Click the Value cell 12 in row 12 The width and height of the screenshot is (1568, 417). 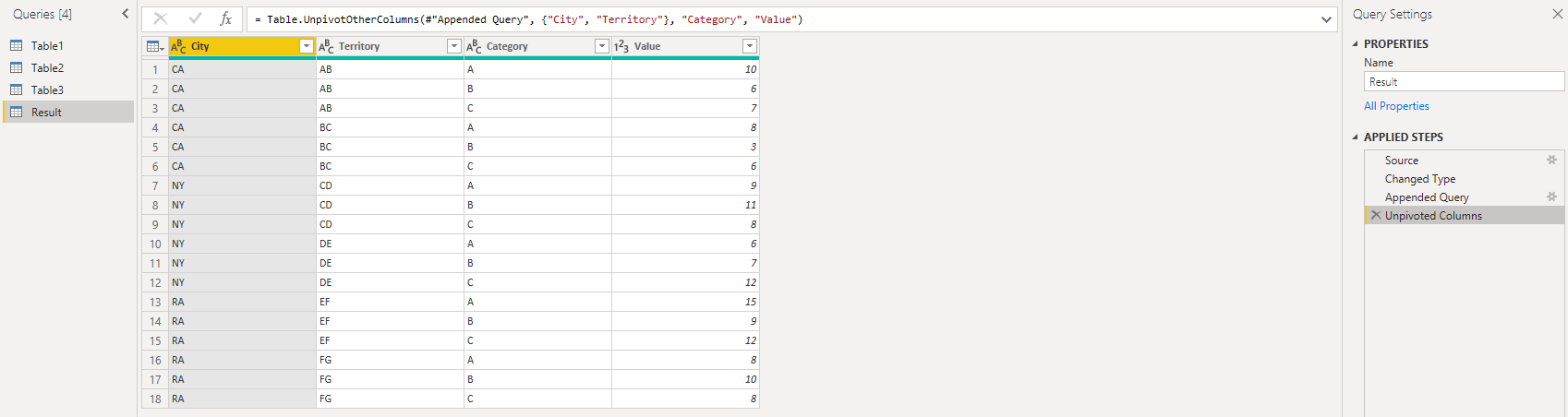pos(685,282)
